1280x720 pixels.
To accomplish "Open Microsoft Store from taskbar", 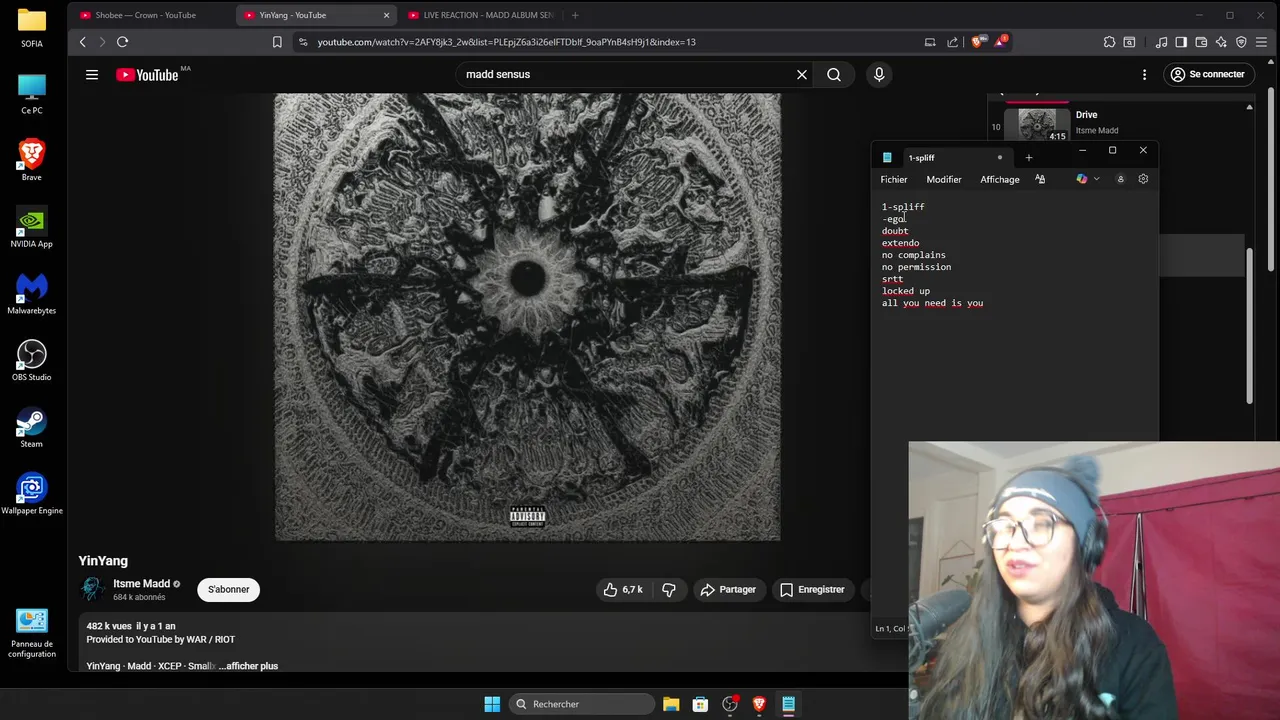I will pos(700,704).
